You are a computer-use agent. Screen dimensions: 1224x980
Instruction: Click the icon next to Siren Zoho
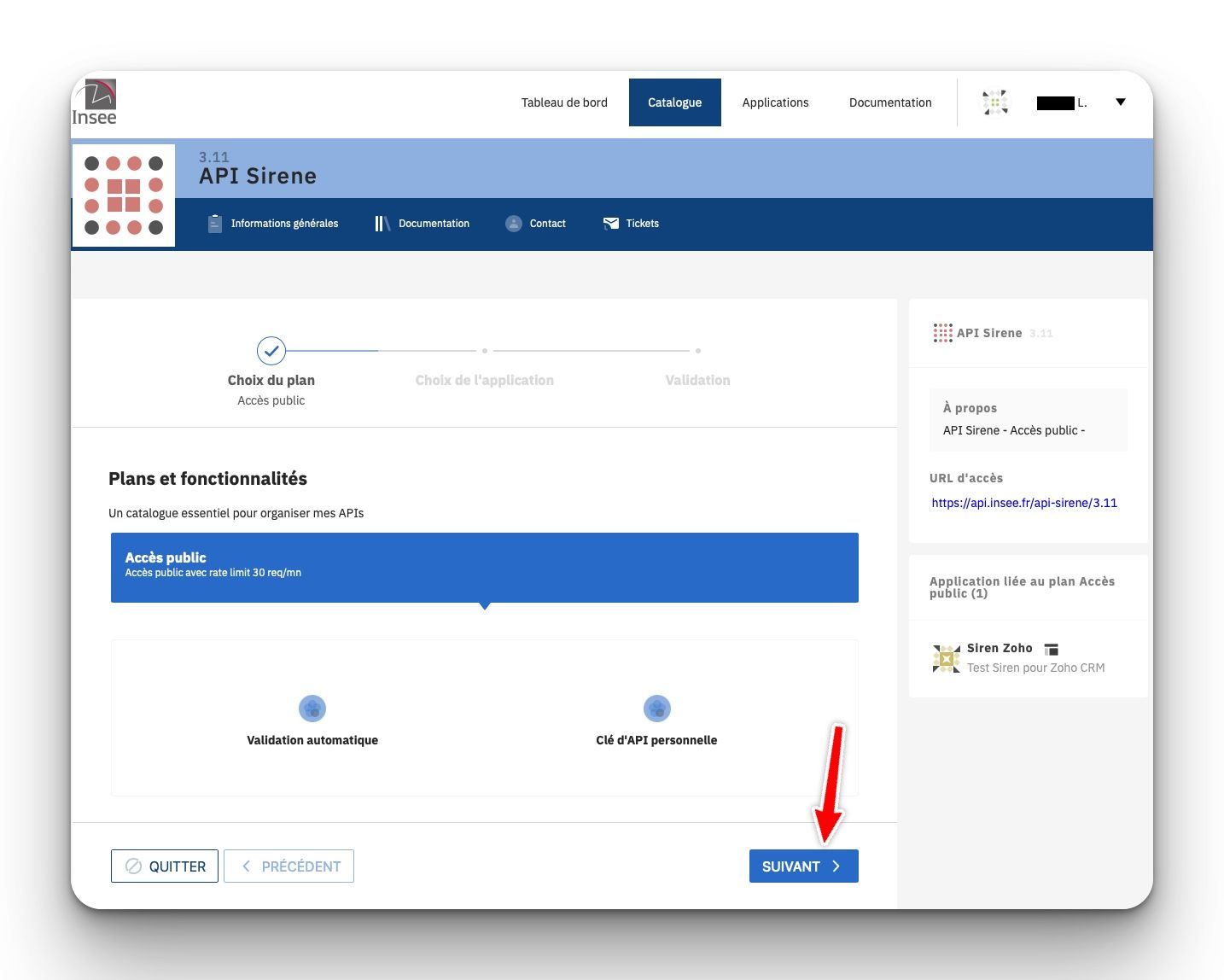coord(1052,650)
